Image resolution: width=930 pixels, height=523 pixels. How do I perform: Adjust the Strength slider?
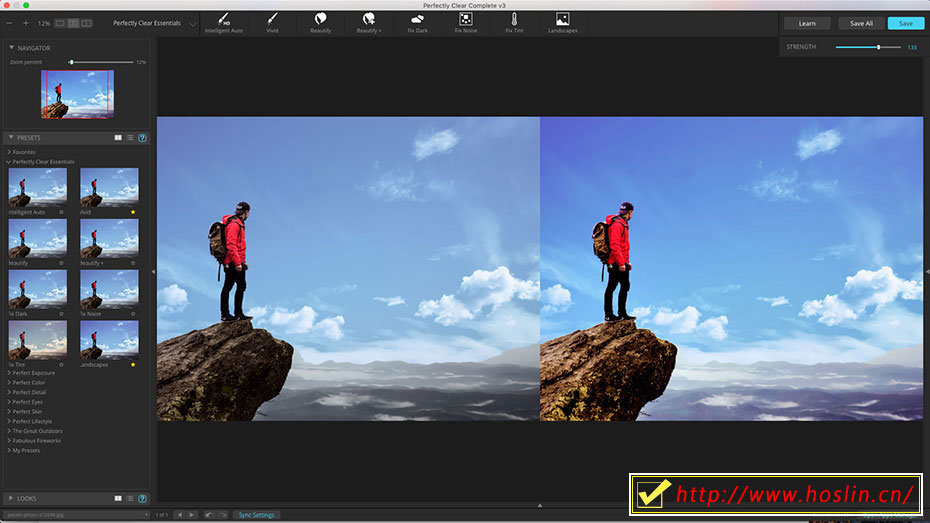[x=878, y=47]
